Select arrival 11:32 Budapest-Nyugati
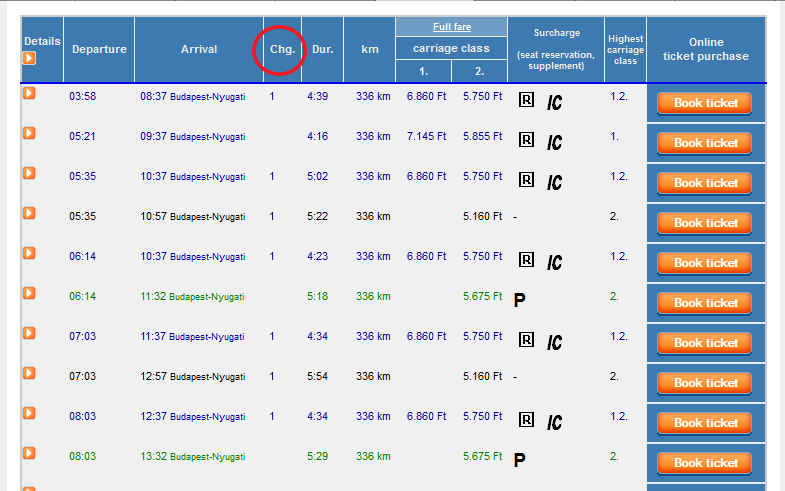Screen dimensions: 785x491 (x=192, y=296)
